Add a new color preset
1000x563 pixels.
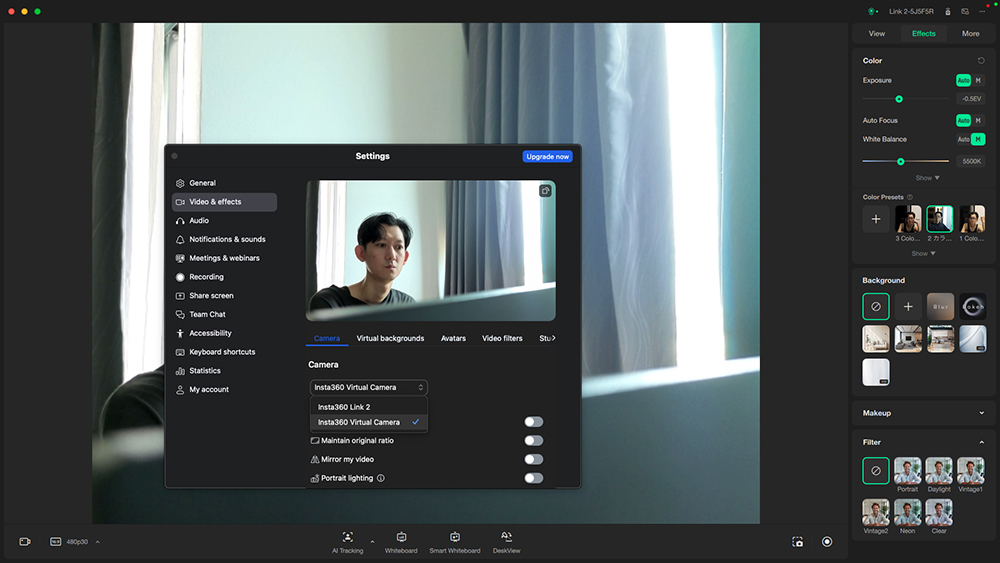point(876,219)
